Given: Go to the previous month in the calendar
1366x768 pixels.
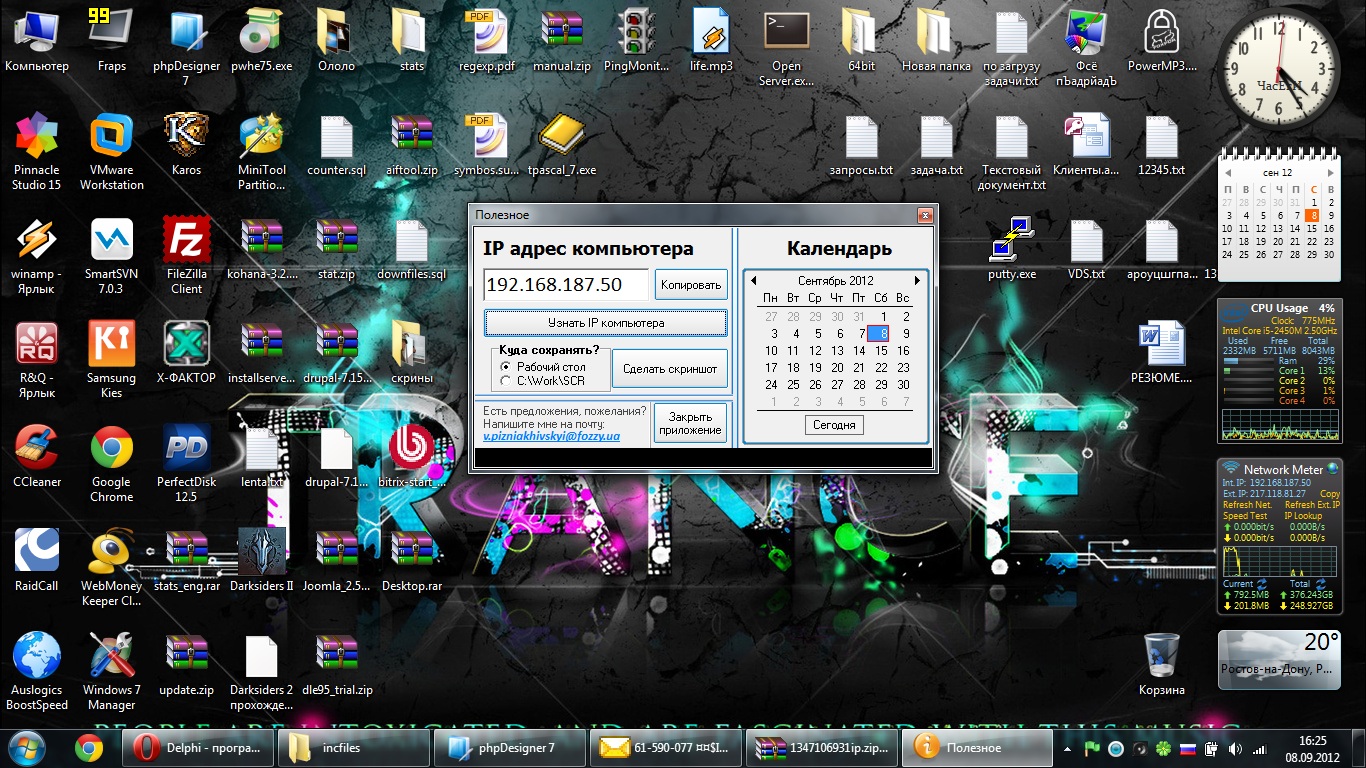Looking at the screenshot, I should click(753, 281).
